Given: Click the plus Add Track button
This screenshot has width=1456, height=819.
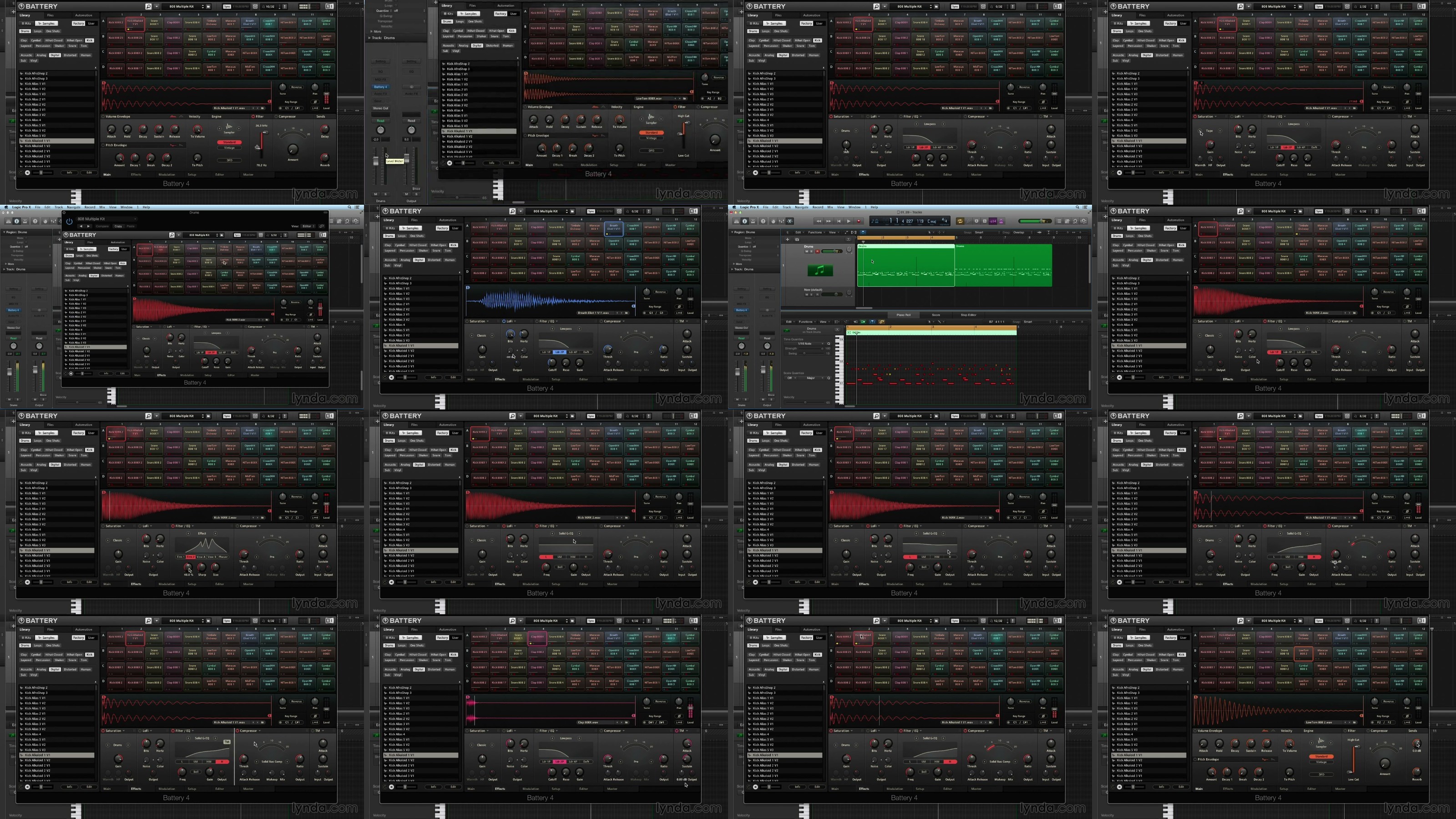Looking at the screenshot, I should [788, 240].
